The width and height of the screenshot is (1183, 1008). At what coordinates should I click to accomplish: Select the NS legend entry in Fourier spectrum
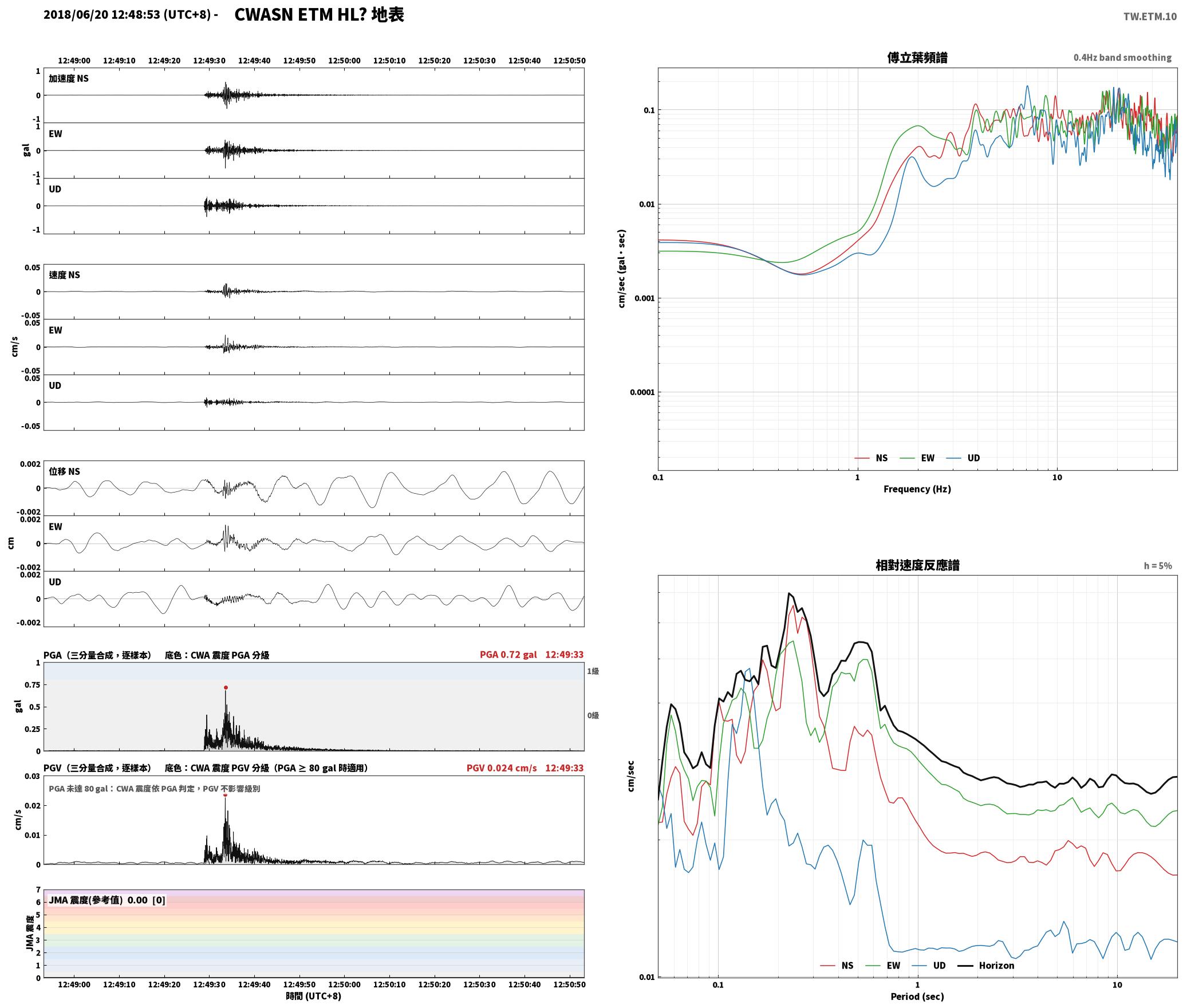point(871,458)
